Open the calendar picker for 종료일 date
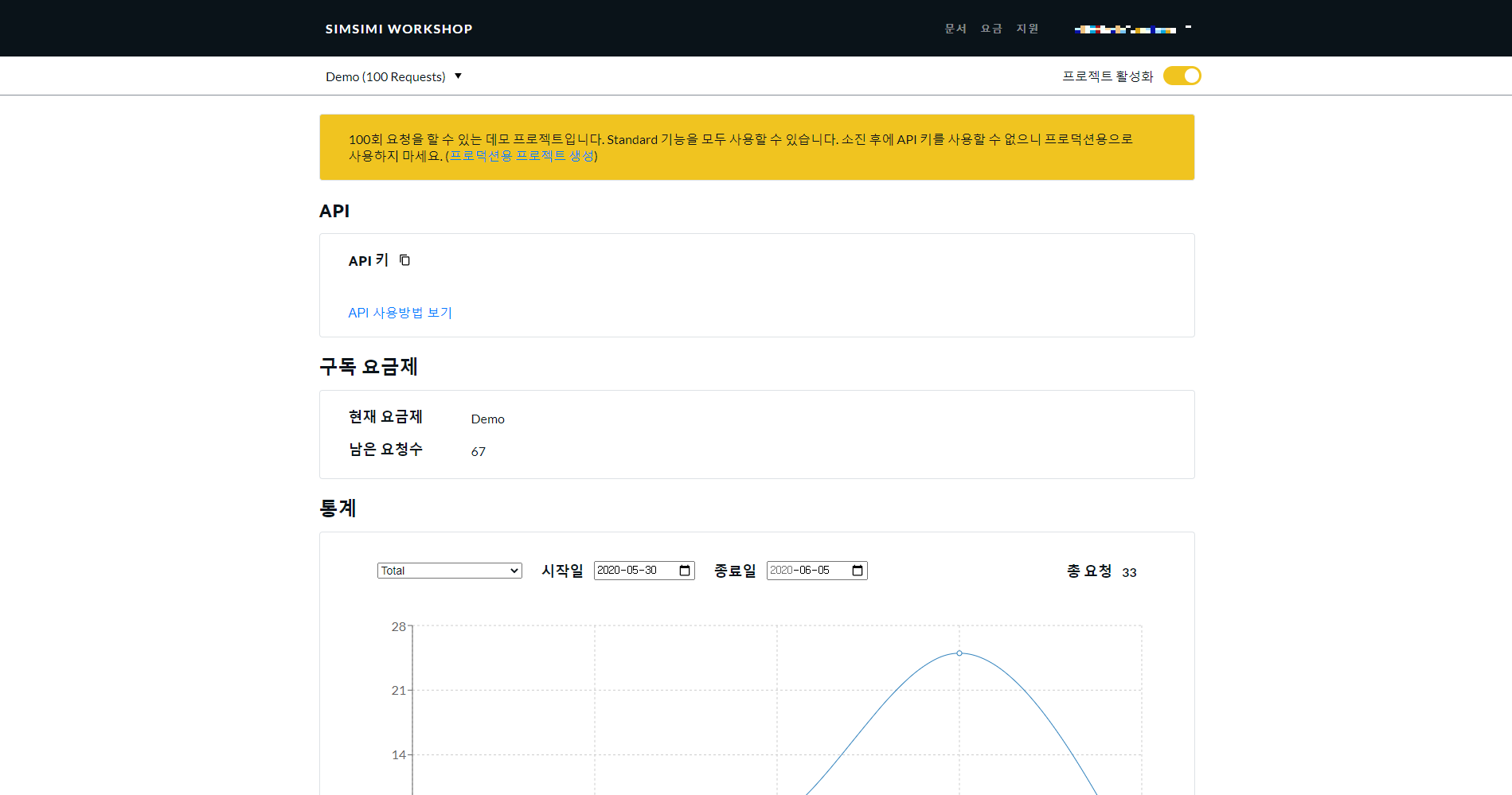This screenshot has height=795, width=1512. point(858,571)
